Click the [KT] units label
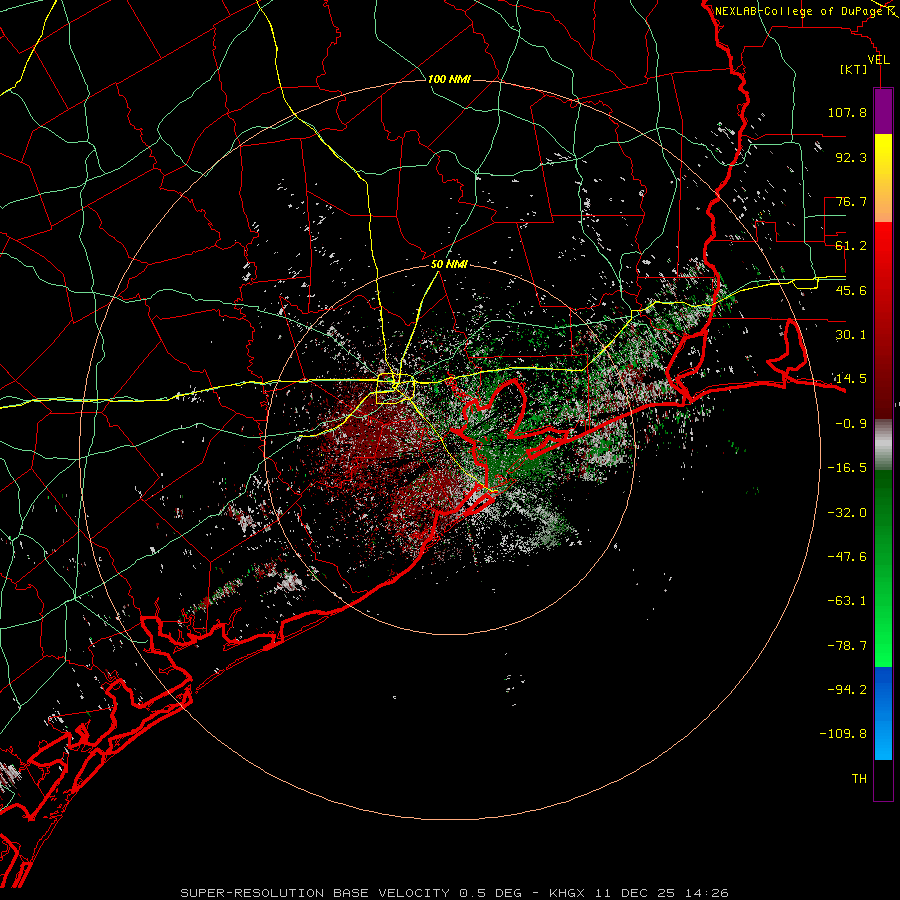Screen dimensions: 900x900 pos(854,69)
